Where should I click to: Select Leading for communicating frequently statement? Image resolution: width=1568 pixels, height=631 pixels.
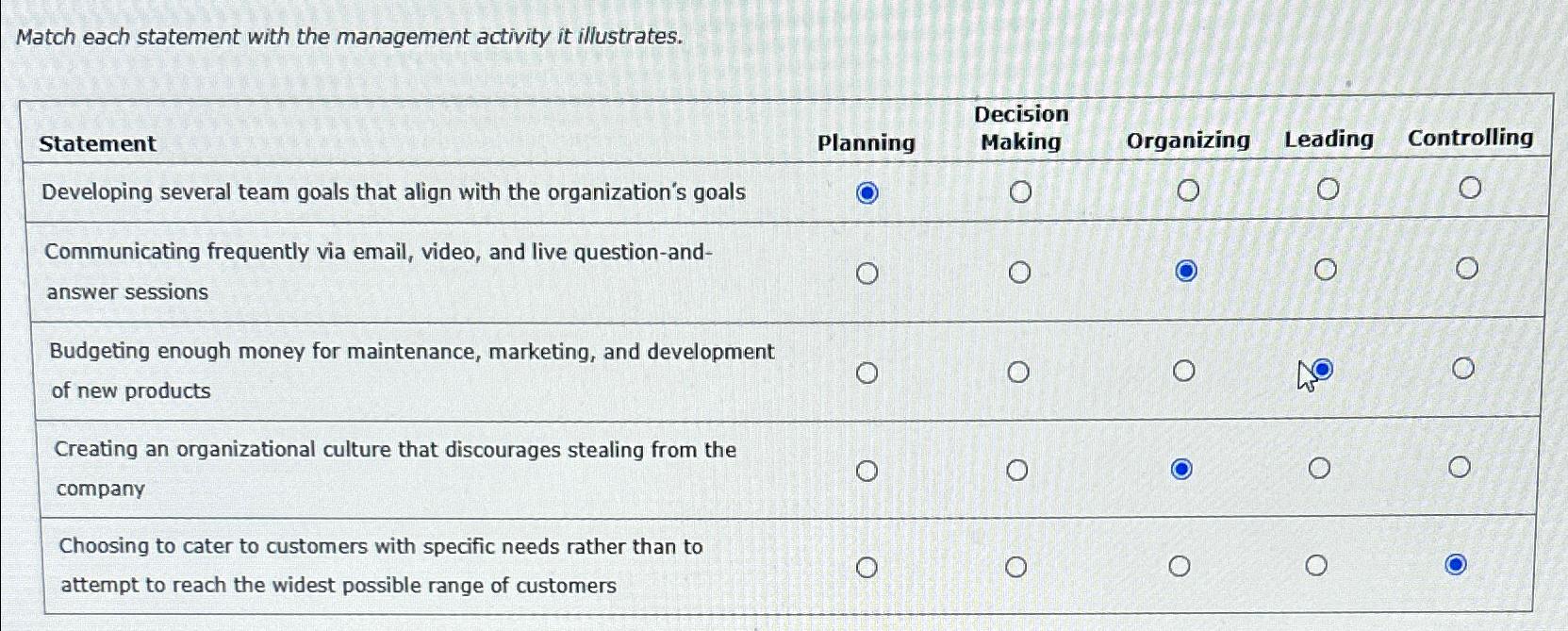pos(1326,270)
